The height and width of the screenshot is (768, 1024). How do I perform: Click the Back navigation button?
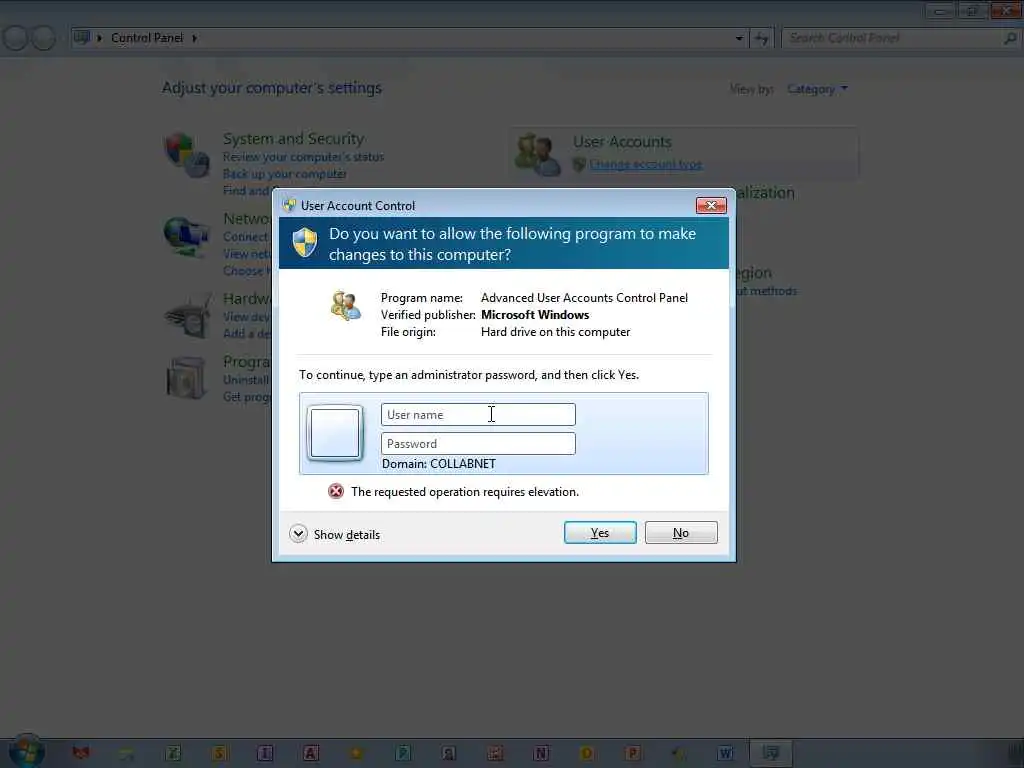pyautogui.click(x=16, y=38)
